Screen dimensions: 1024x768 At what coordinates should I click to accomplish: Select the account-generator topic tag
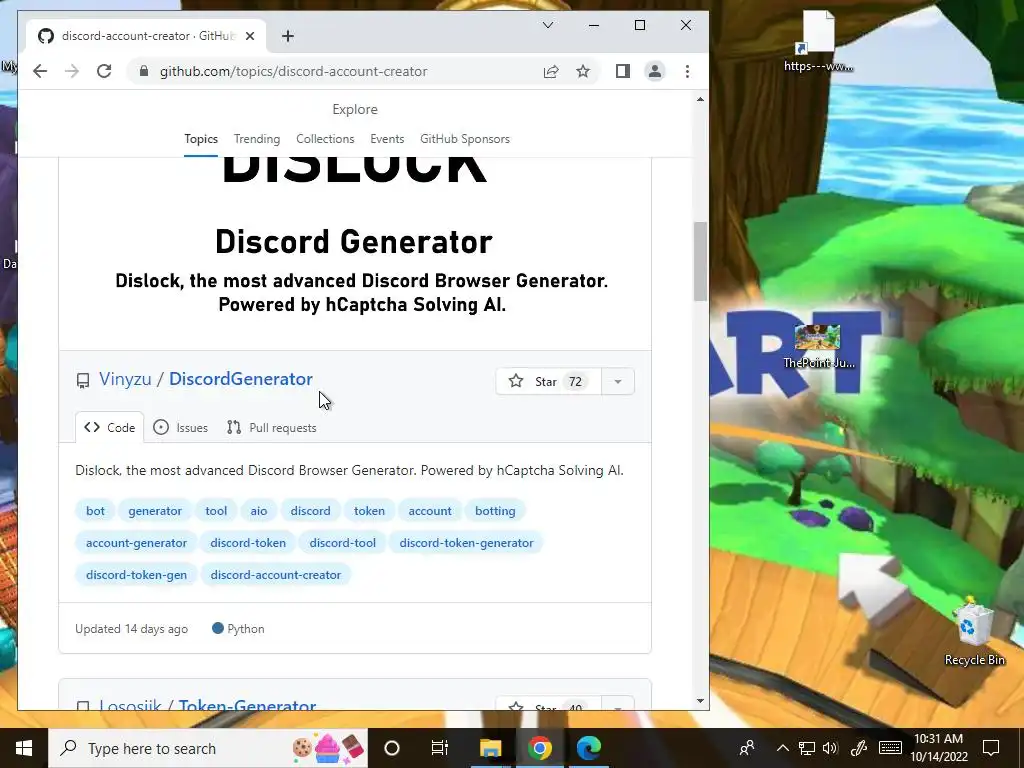[136, 543]
